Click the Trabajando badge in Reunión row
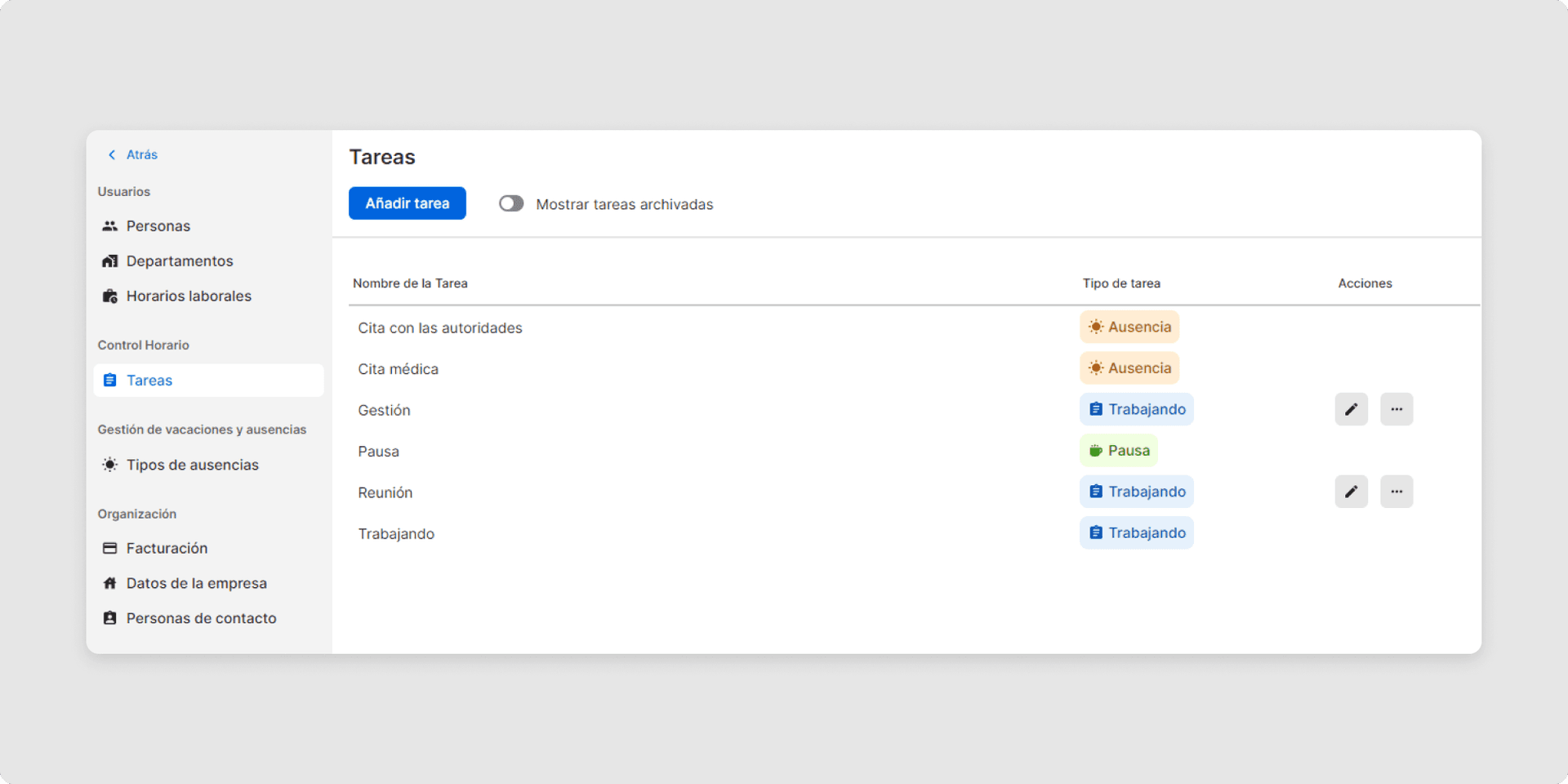 click(1137, 492)
